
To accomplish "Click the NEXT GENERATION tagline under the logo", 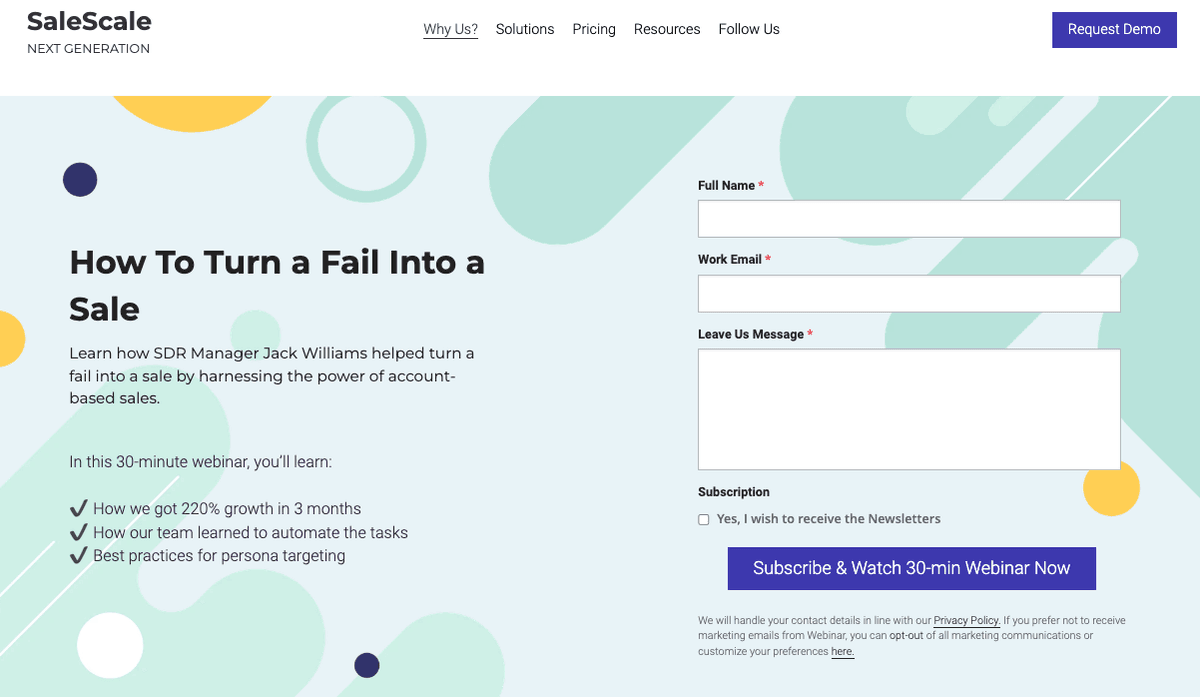I will 88,49.
